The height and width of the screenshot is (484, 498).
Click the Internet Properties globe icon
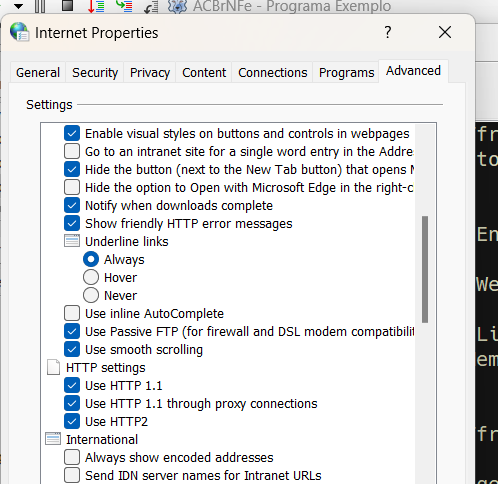(x=19, y=32)
